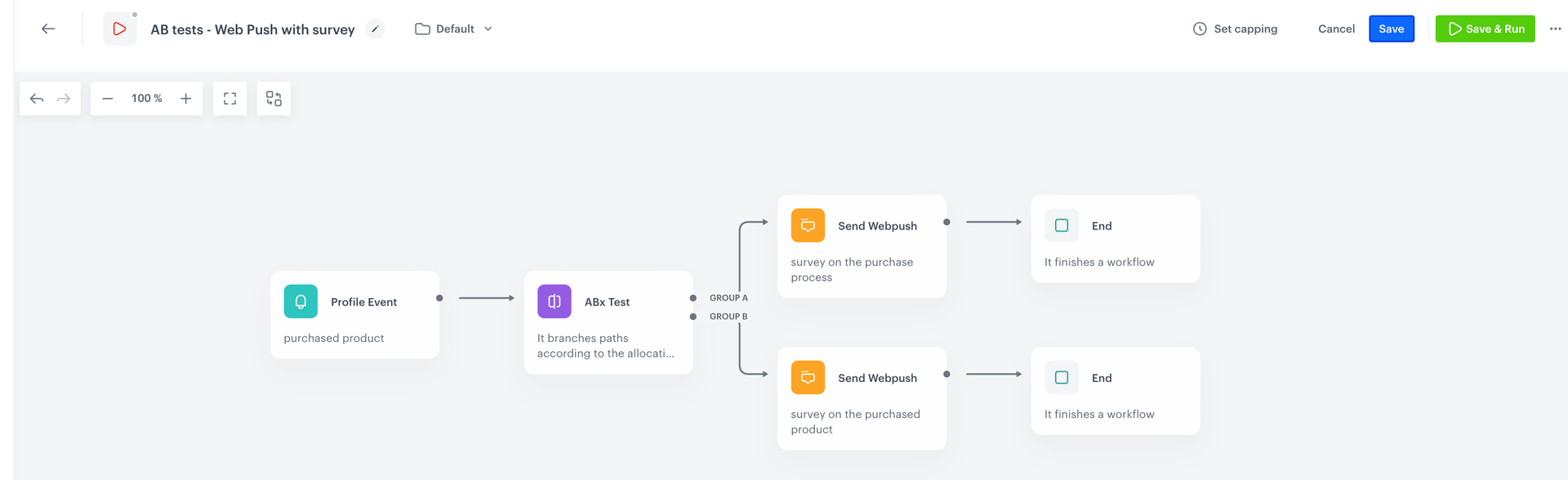Click the lower End node icon
Screen dimensions: 1568x480
pyautogui.click(x=1061, y=377)
